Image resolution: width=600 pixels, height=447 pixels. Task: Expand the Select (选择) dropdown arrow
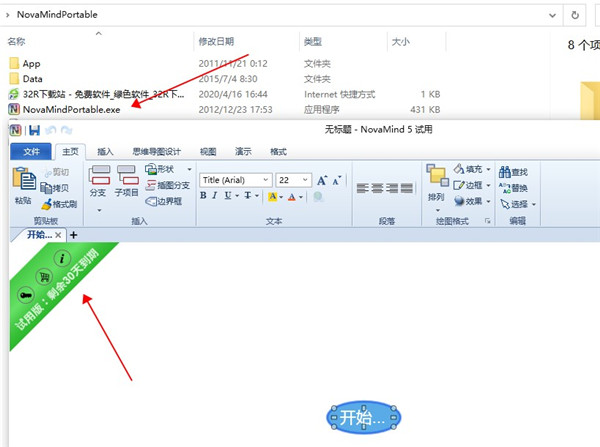534,204
